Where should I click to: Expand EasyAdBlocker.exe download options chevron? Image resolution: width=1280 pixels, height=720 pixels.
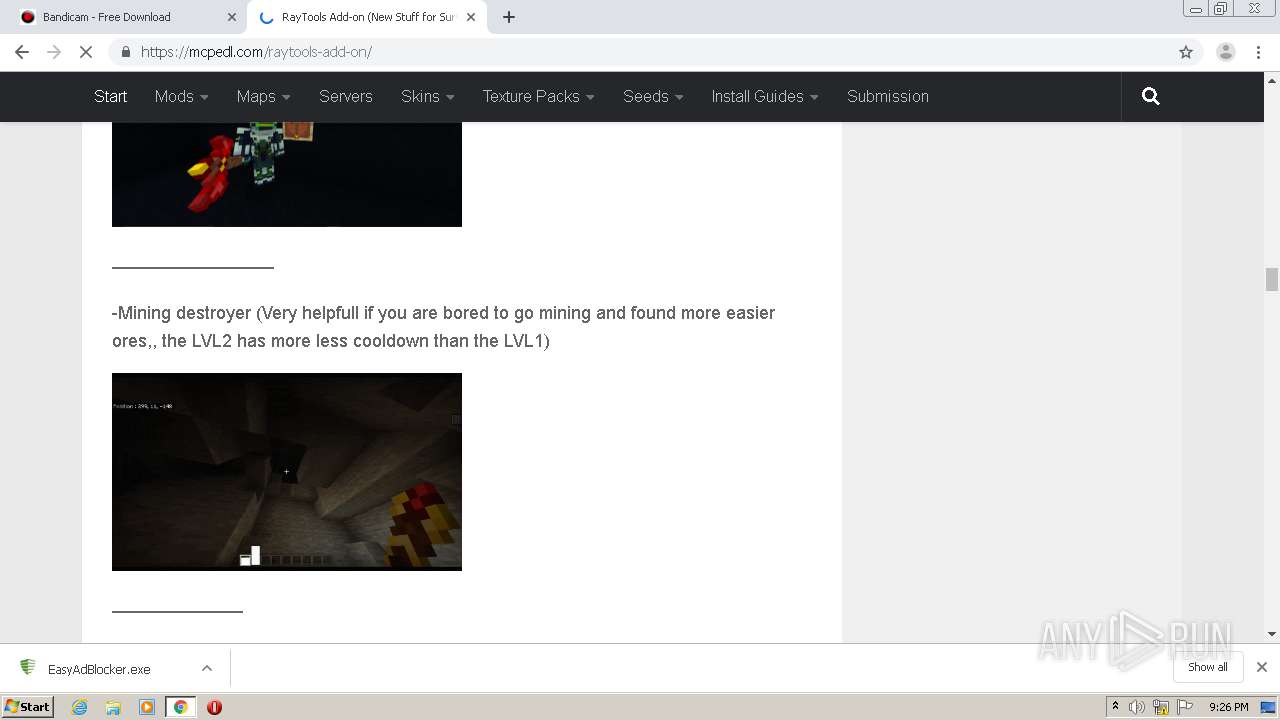tap(207, 668)
